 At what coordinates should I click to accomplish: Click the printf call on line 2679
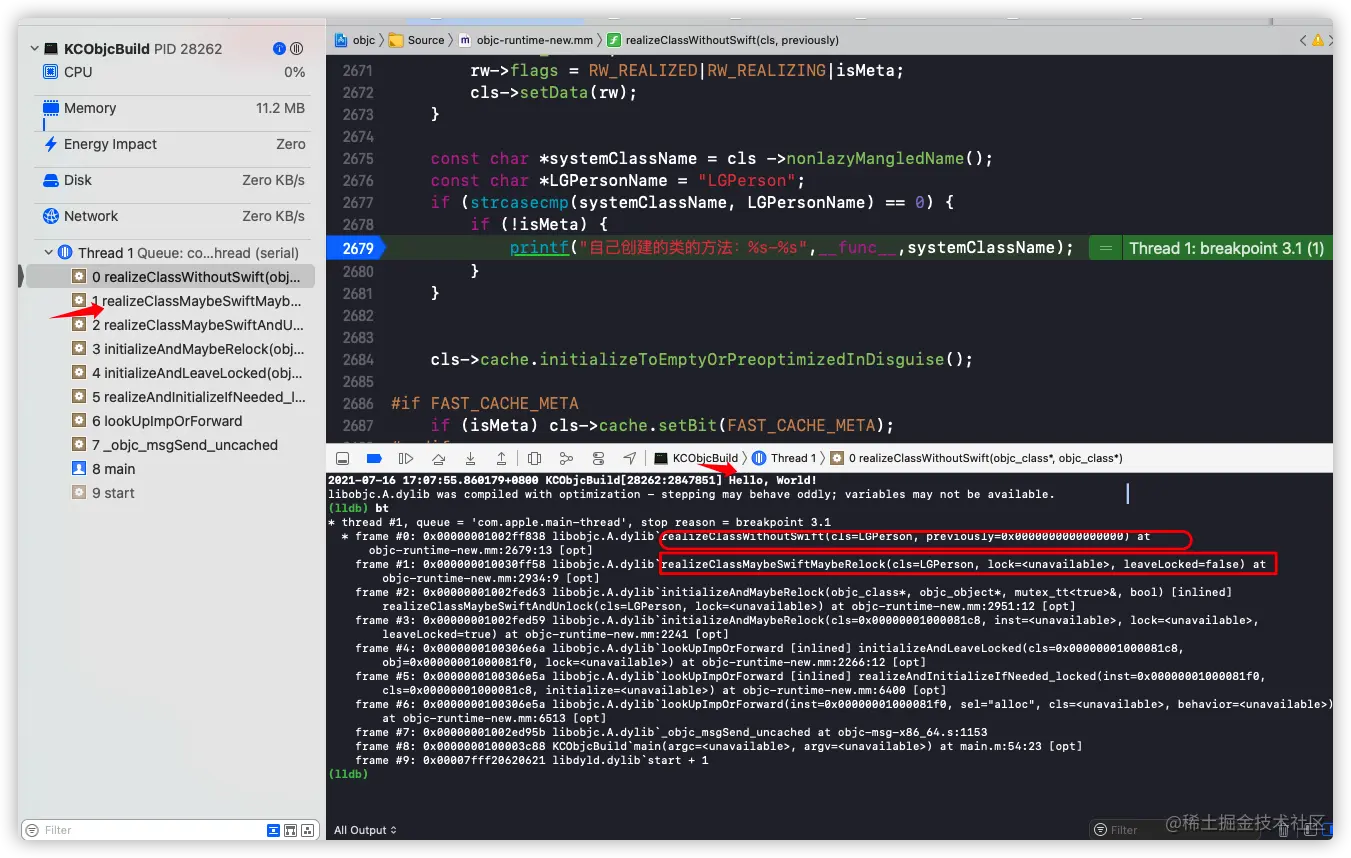[x=540, y=248]
